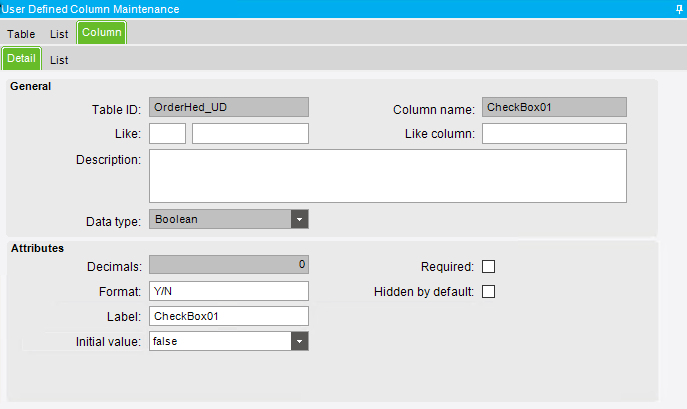This screenshot has height=409, width=687.
Task: Click the wider second Like field
Action: pyautogui.click(x=250, y=134)
